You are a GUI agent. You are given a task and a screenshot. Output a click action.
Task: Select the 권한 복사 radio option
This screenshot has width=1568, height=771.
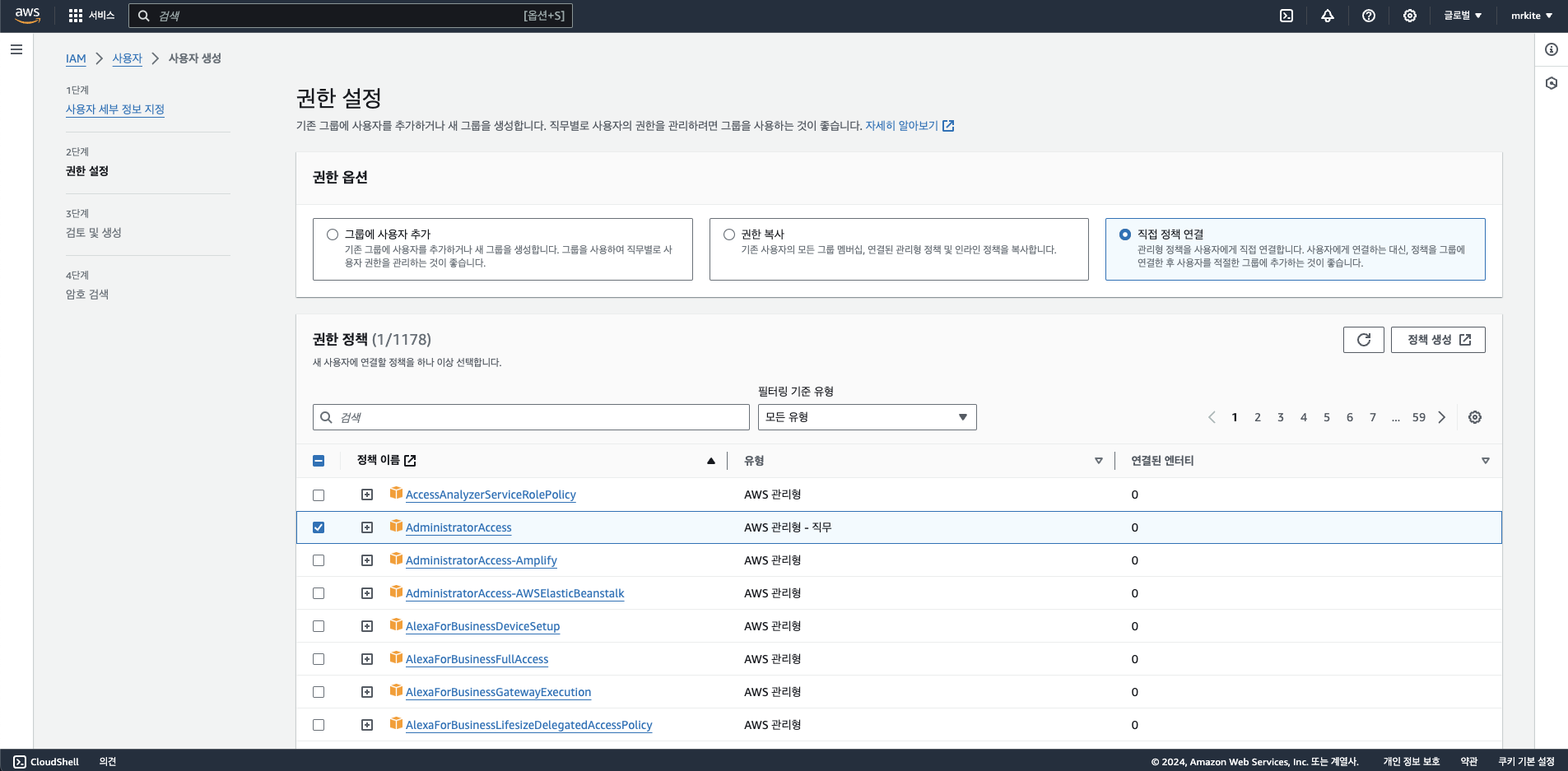729,235
